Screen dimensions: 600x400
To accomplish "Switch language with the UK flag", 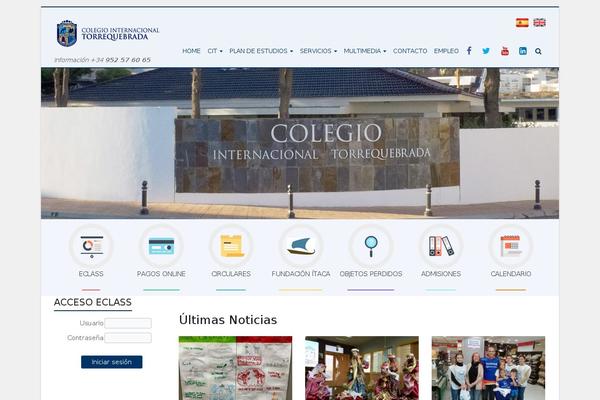I will click(539, 23).
